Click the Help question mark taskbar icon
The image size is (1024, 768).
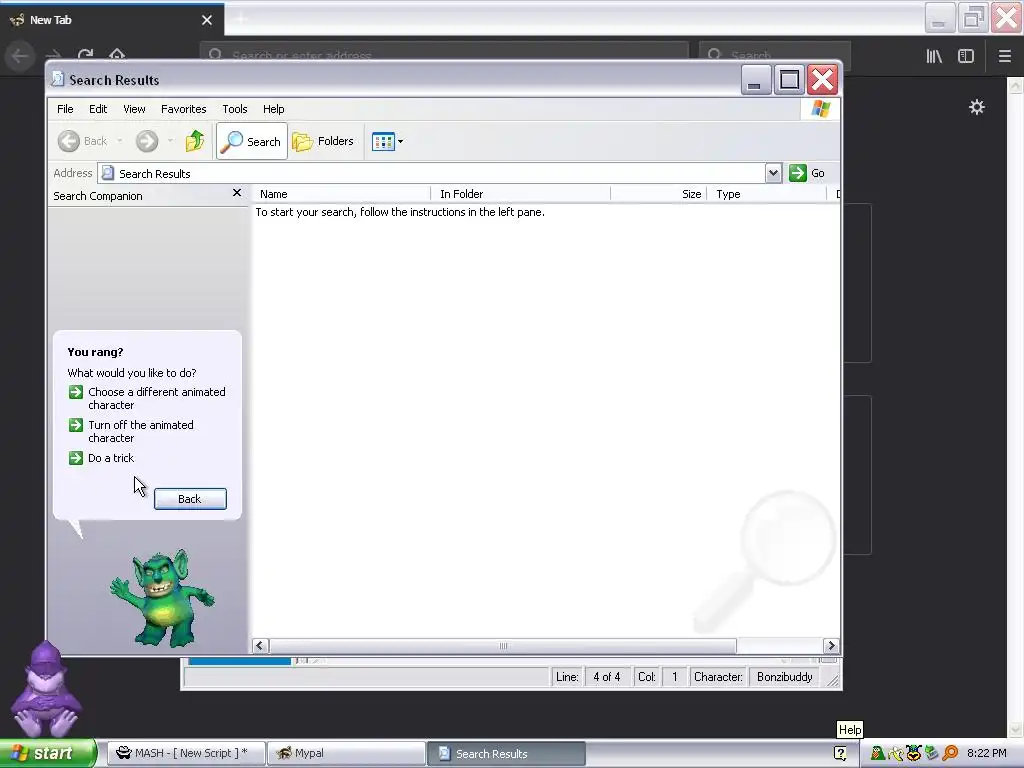click(x=840, y=753)
